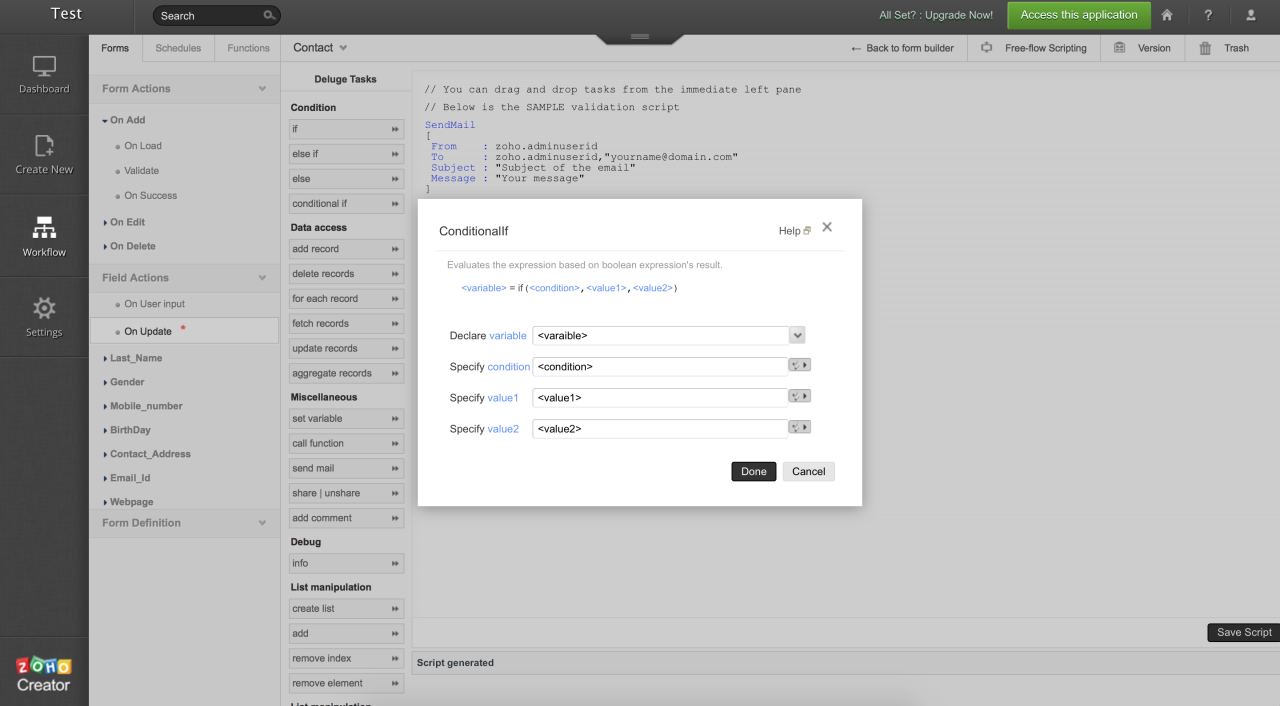1280x706 pixels.
Task: Select the On User input action
Action: (x=155, y=304)
